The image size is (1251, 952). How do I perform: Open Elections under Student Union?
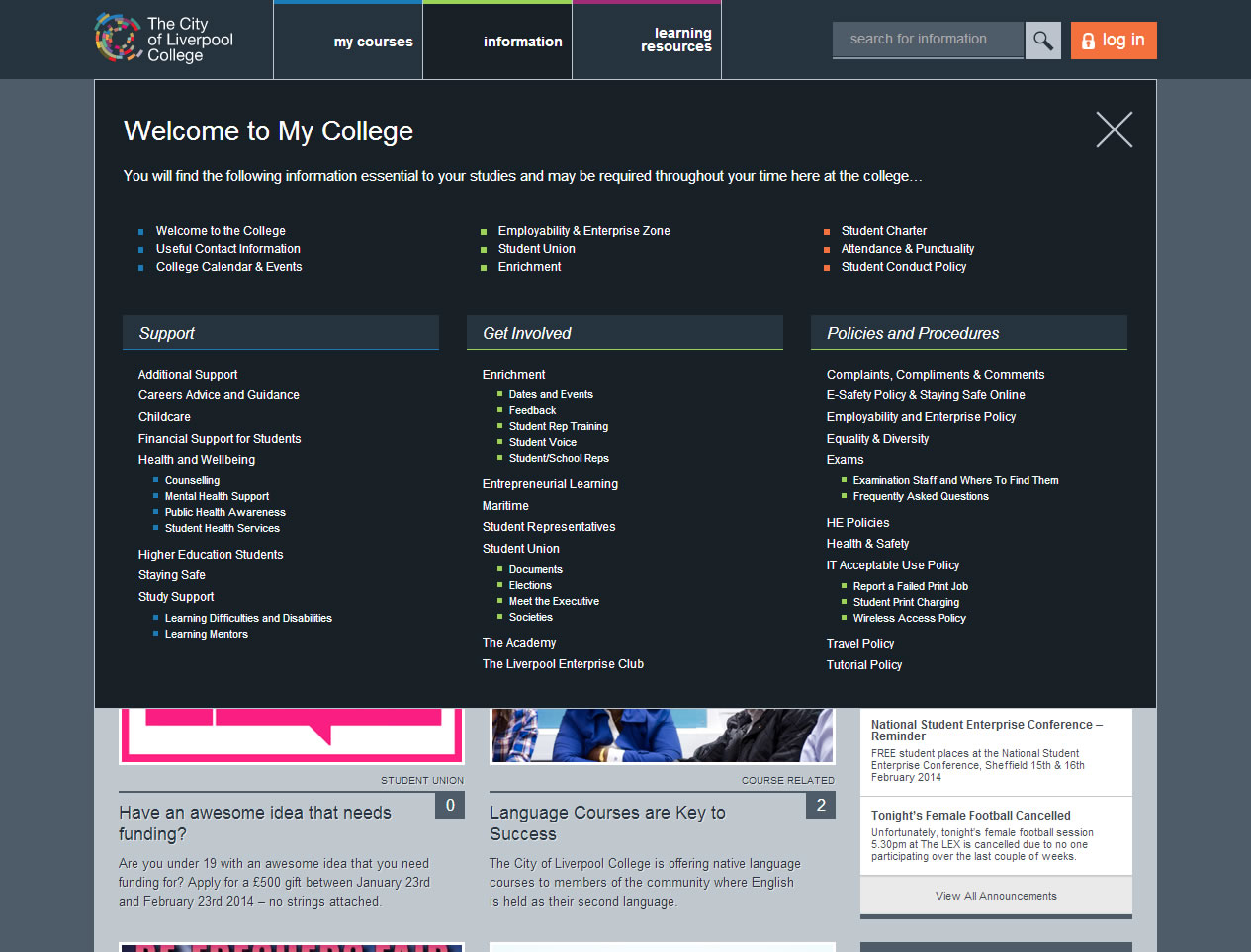coord(530,586)
